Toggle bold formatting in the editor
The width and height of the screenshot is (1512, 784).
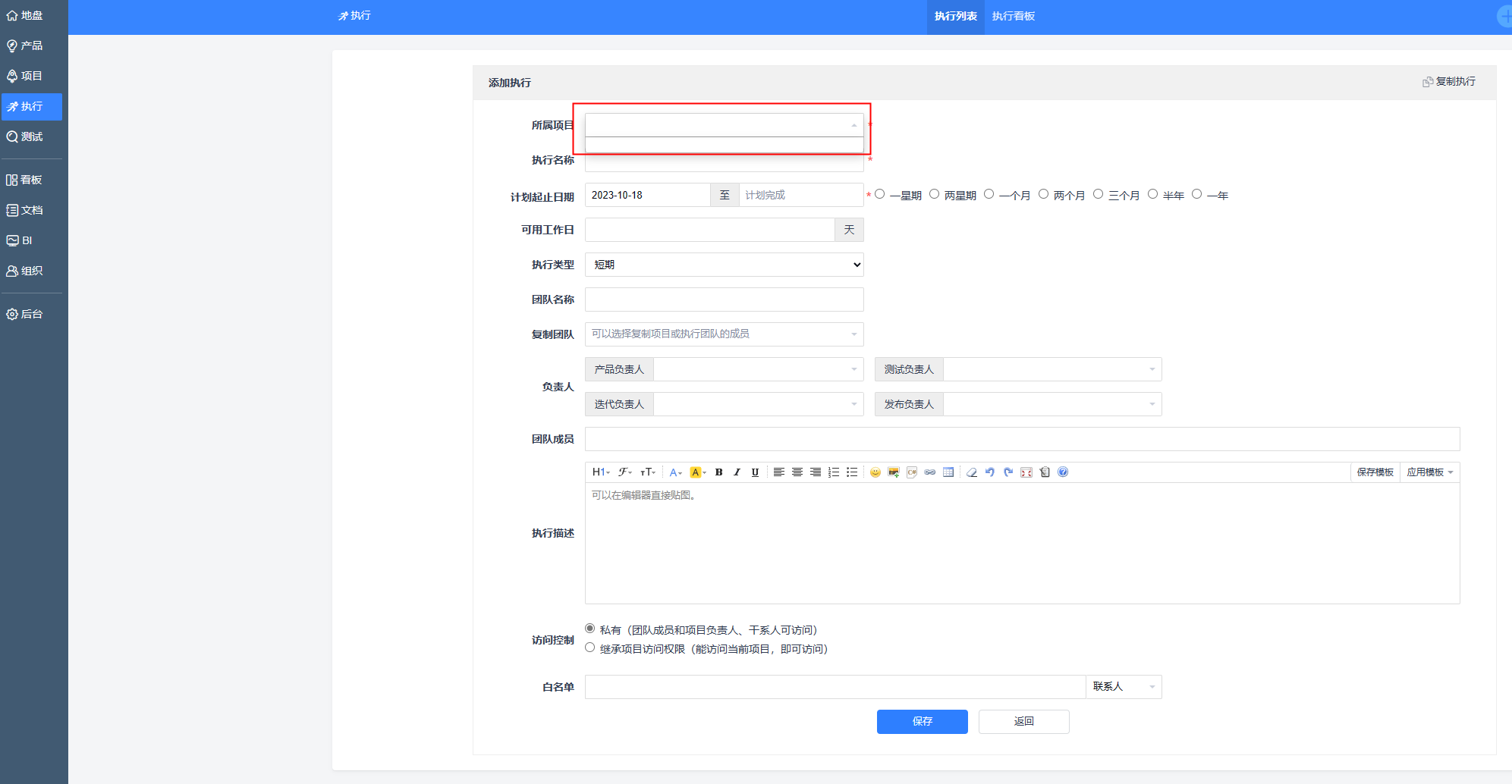click(718, 472)
